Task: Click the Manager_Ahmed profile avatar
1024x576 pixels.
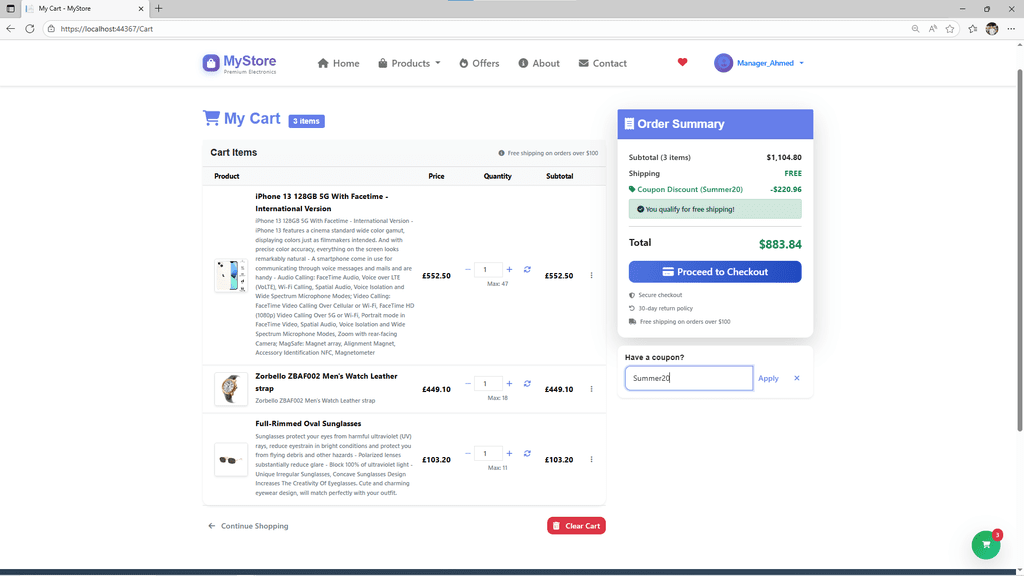Action: click(723, 63)
